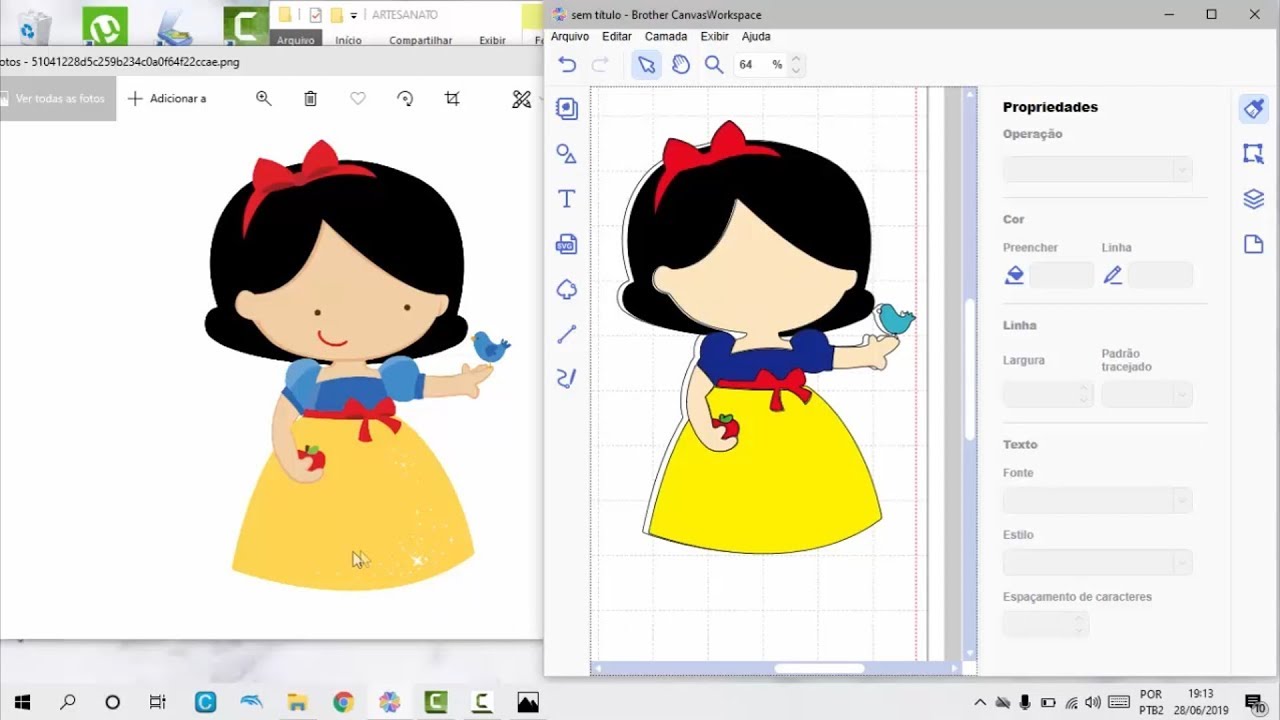The image size is (1280, 720).
Task: Click Ver todas as fotos
Action: point(58,99)
